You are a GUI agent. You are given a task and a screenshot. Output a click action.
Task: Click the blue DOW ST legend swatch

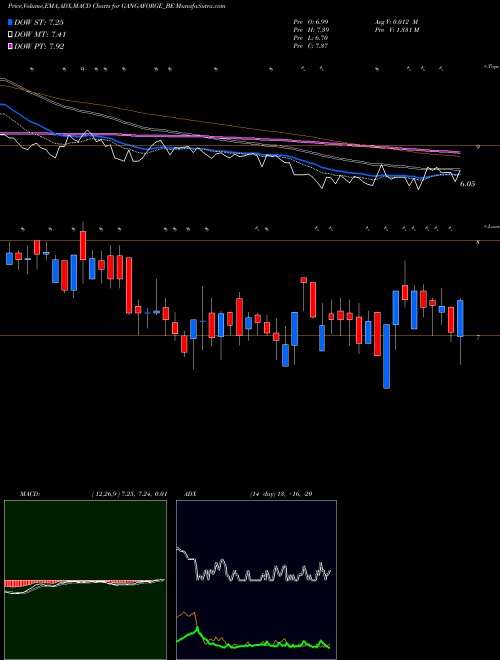10,23
